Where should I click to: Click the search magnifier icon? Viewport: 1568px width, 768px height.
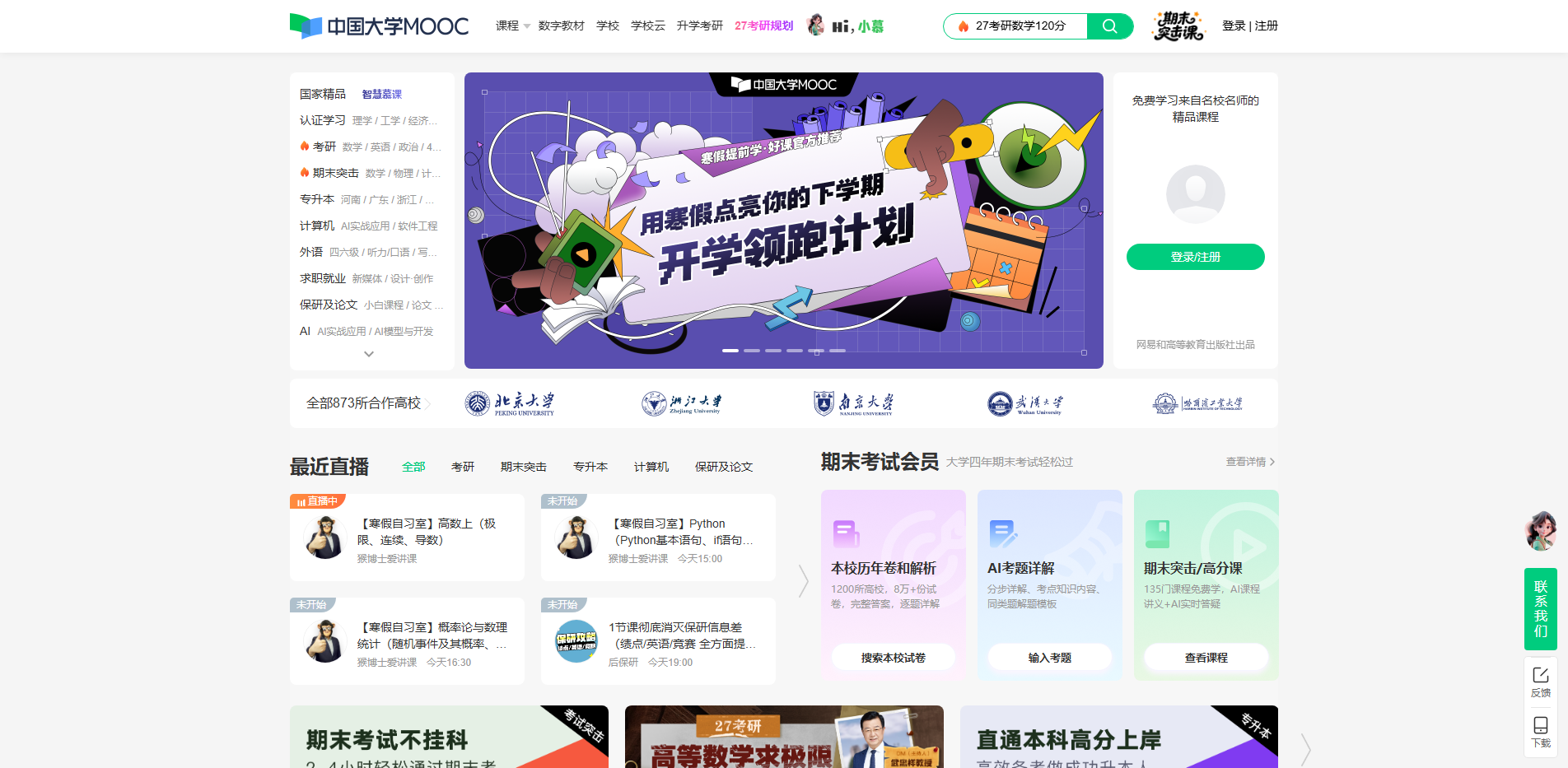[1109, 26]
